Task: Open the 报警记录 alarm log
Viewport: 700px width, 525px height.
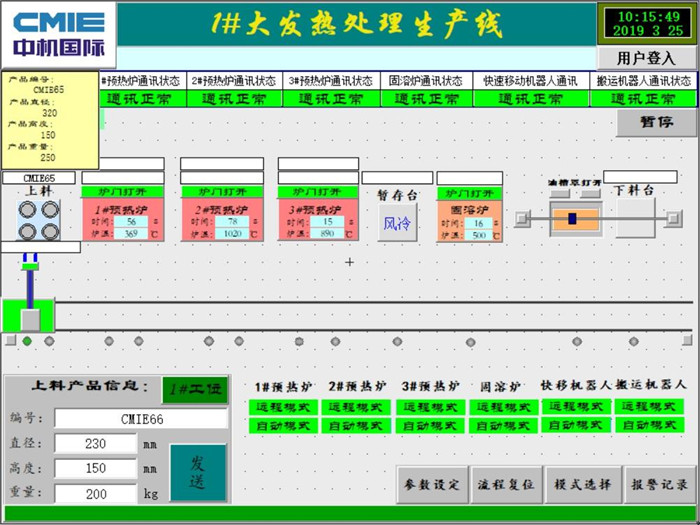Action: (x=658, y=485)
